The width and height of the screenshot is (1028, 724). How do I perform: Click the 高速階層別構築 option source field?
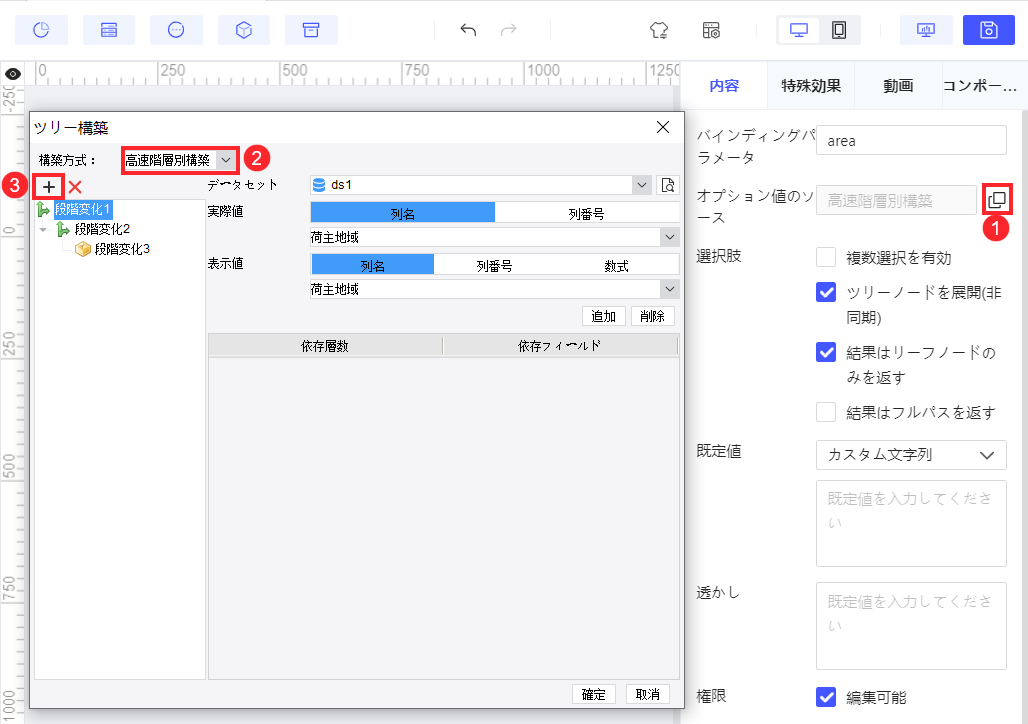coord(896,200)
